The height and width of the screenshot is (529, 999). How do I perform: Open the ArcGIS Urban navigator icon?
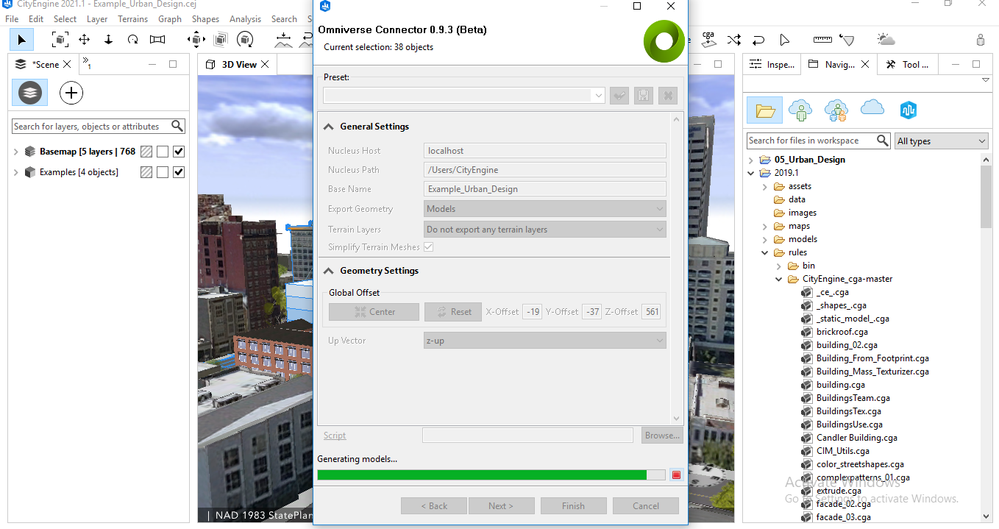coord(908,110)
